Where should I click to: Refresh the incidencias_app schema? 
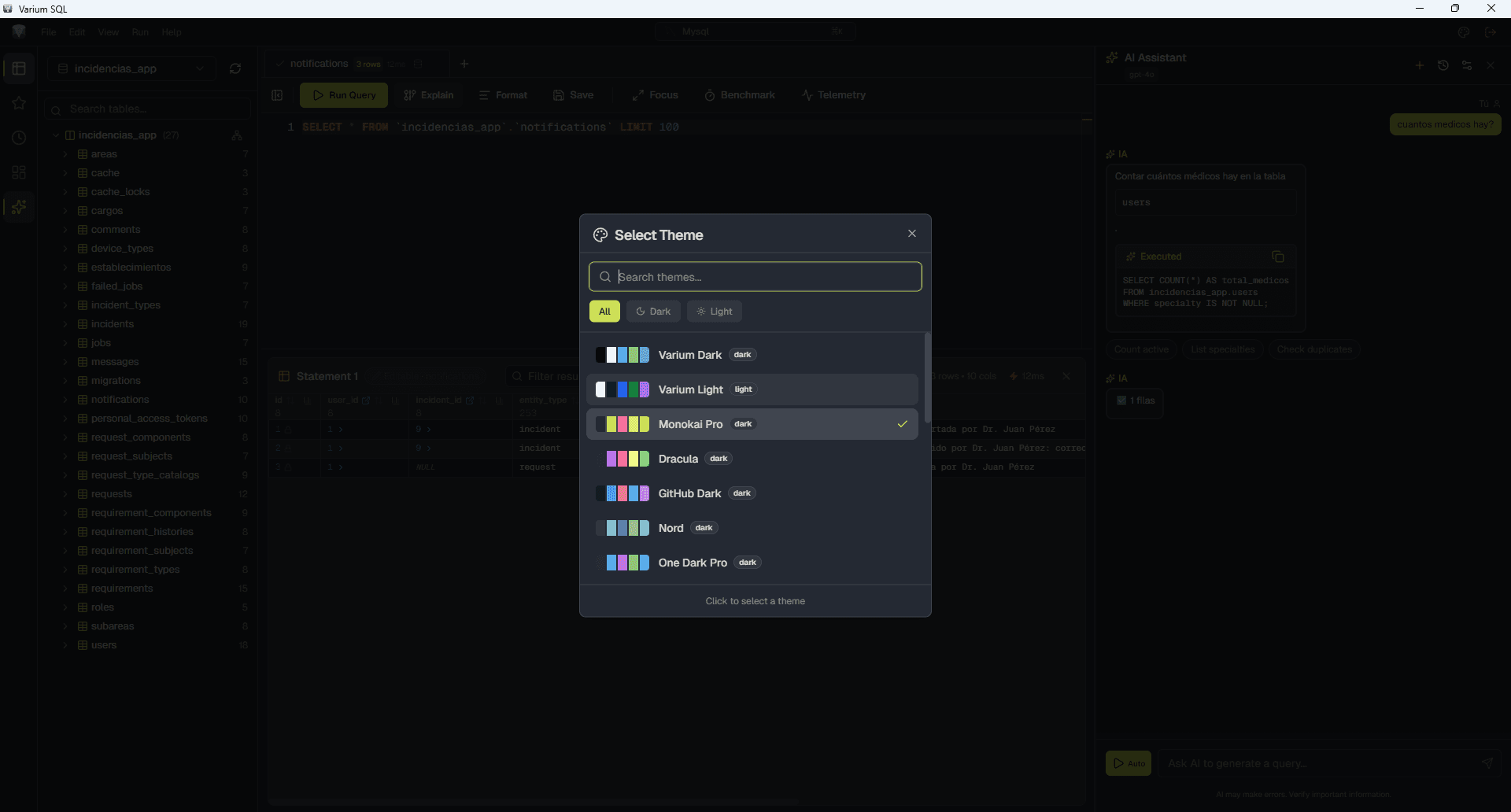tap(235, 68)
